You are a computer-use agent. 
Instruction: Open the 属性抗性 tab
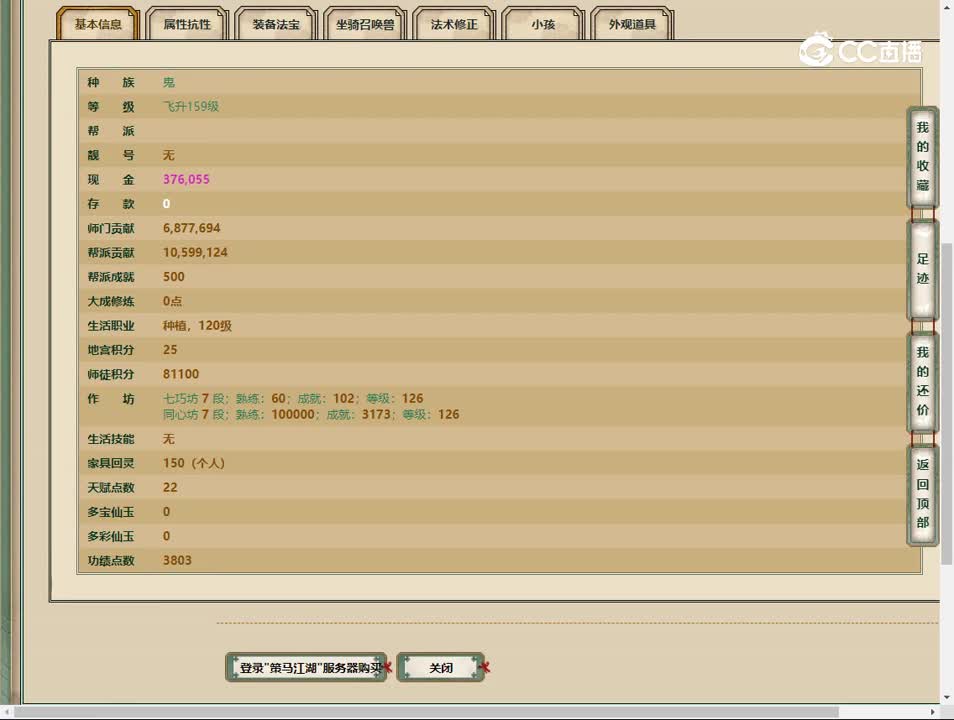187,24
